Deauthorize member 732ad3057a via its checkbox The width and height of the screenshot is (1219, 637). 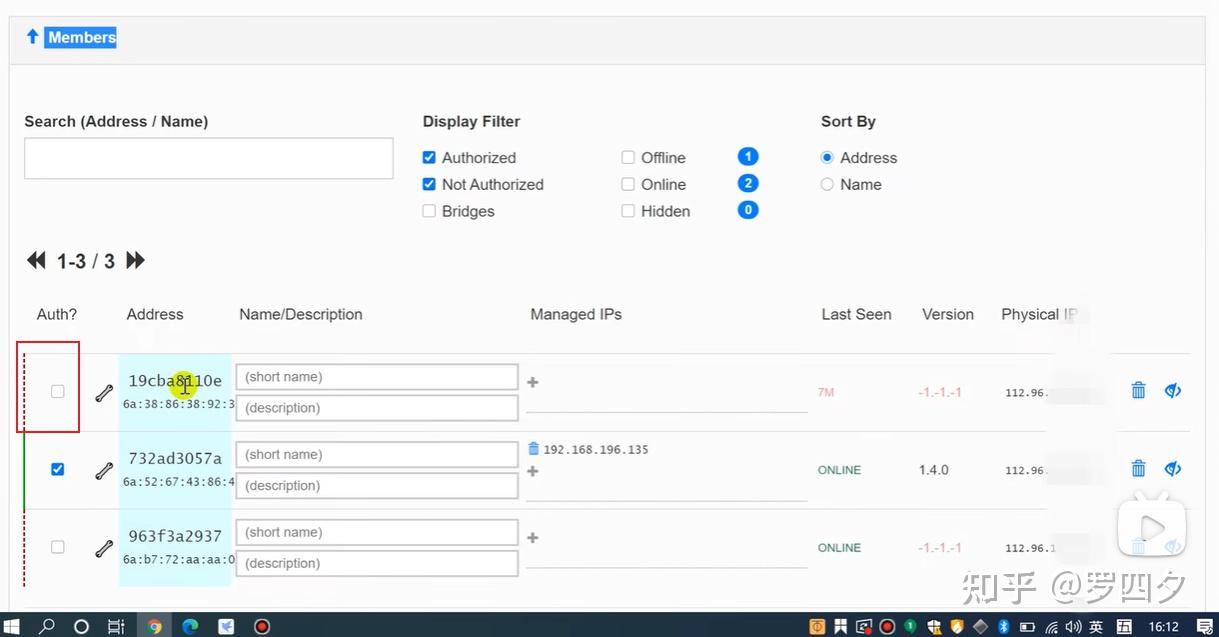coord(57,468)
